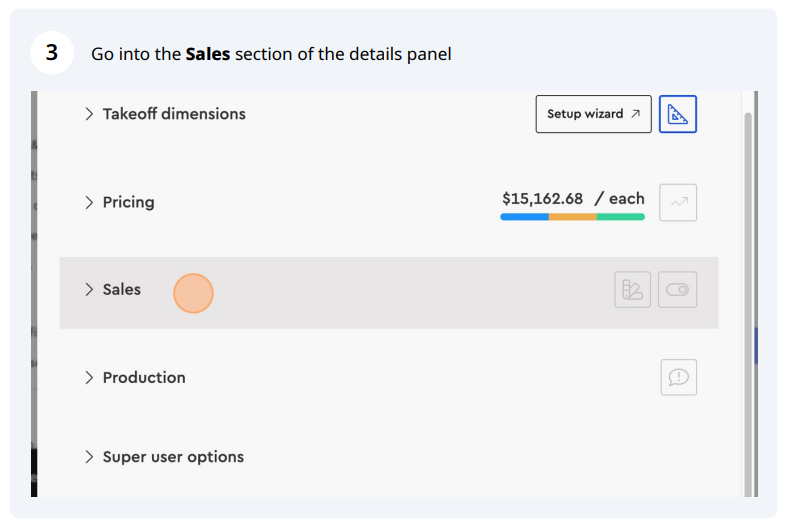Select the Takeoff dimensions label

coord(174,114)
